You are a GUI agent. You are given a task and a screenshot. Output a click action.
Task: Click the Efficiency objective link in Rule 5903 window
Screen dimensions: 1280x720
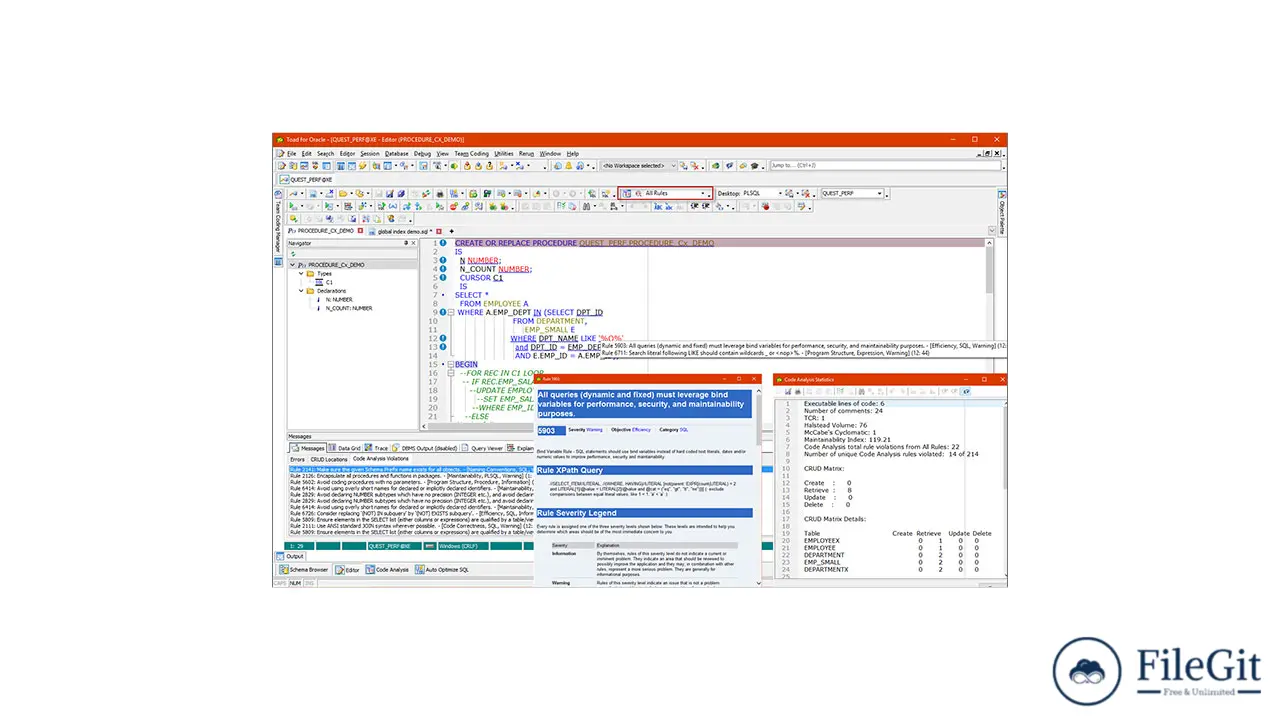coord(641,430)
